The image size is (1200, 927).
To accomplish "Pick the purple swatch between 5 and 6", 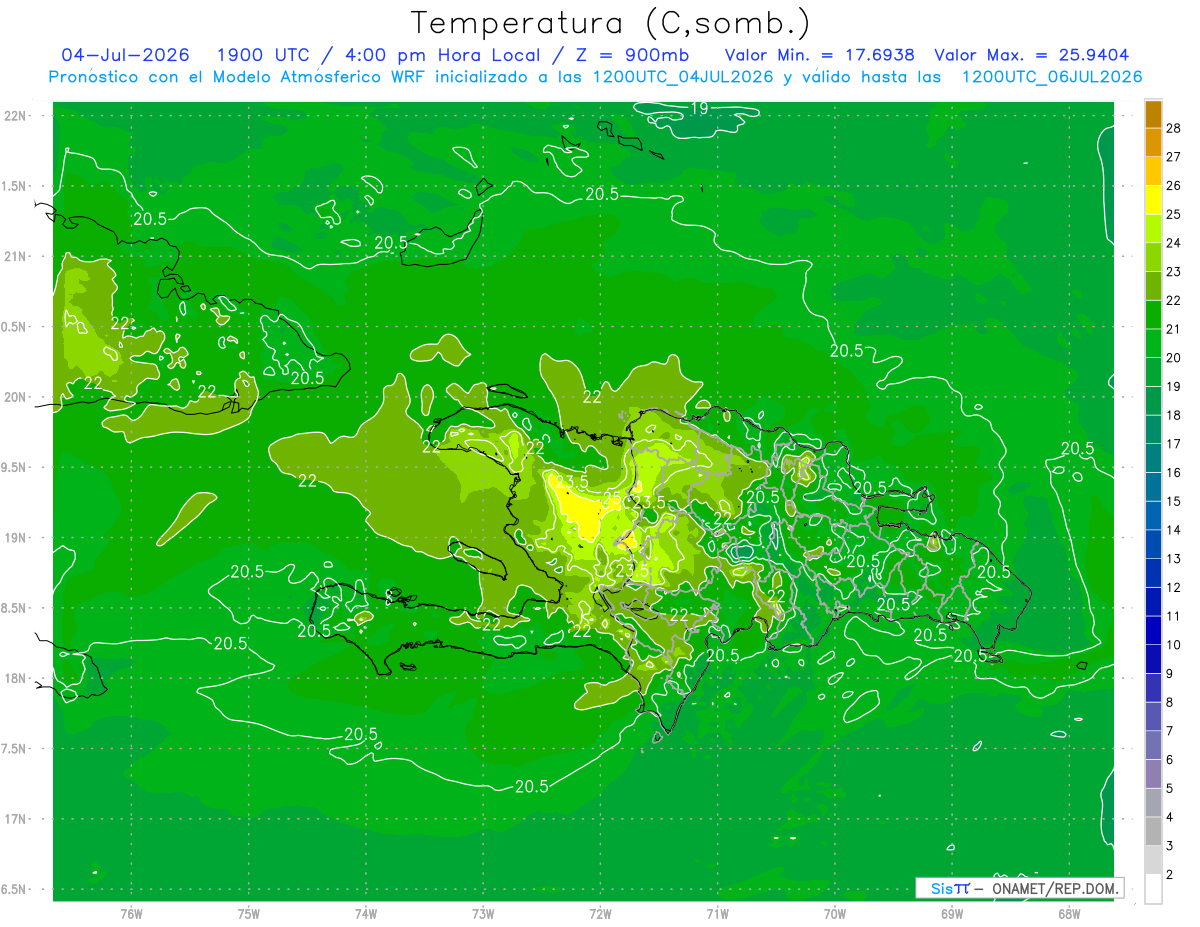I will click(x=1153, y=774).
